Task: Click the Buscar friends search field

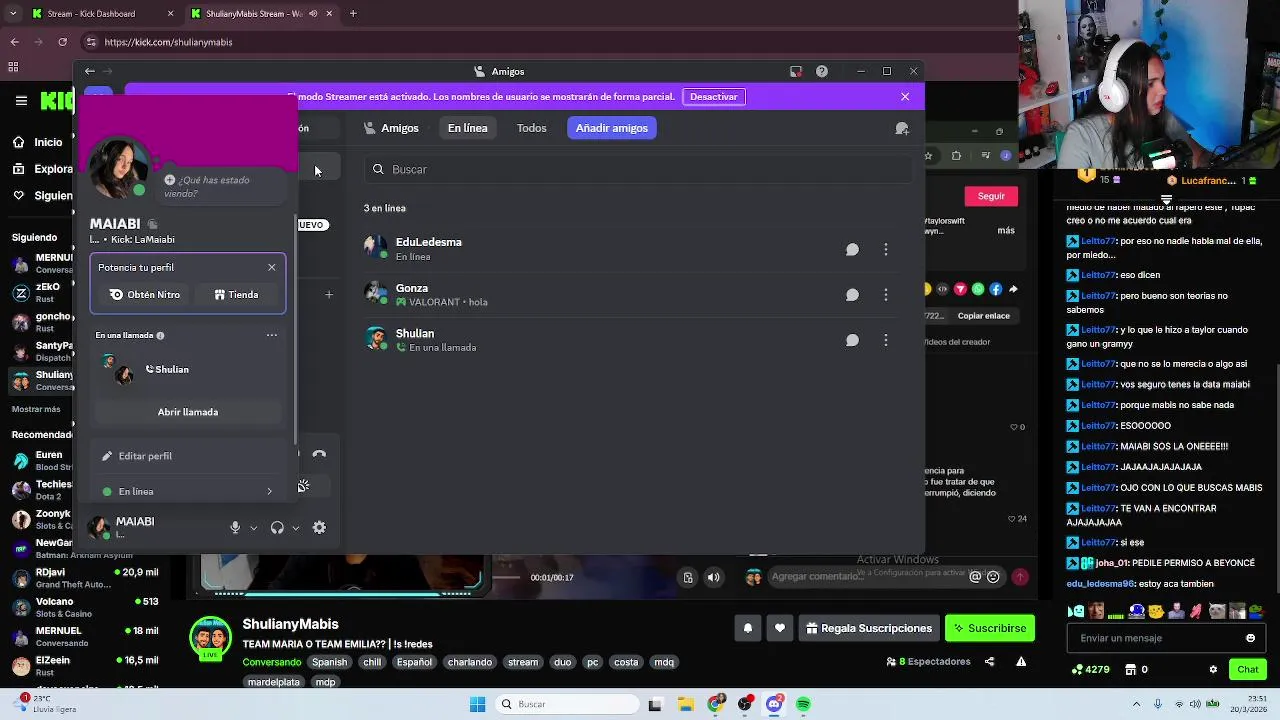Action: (x=638, y=169)
